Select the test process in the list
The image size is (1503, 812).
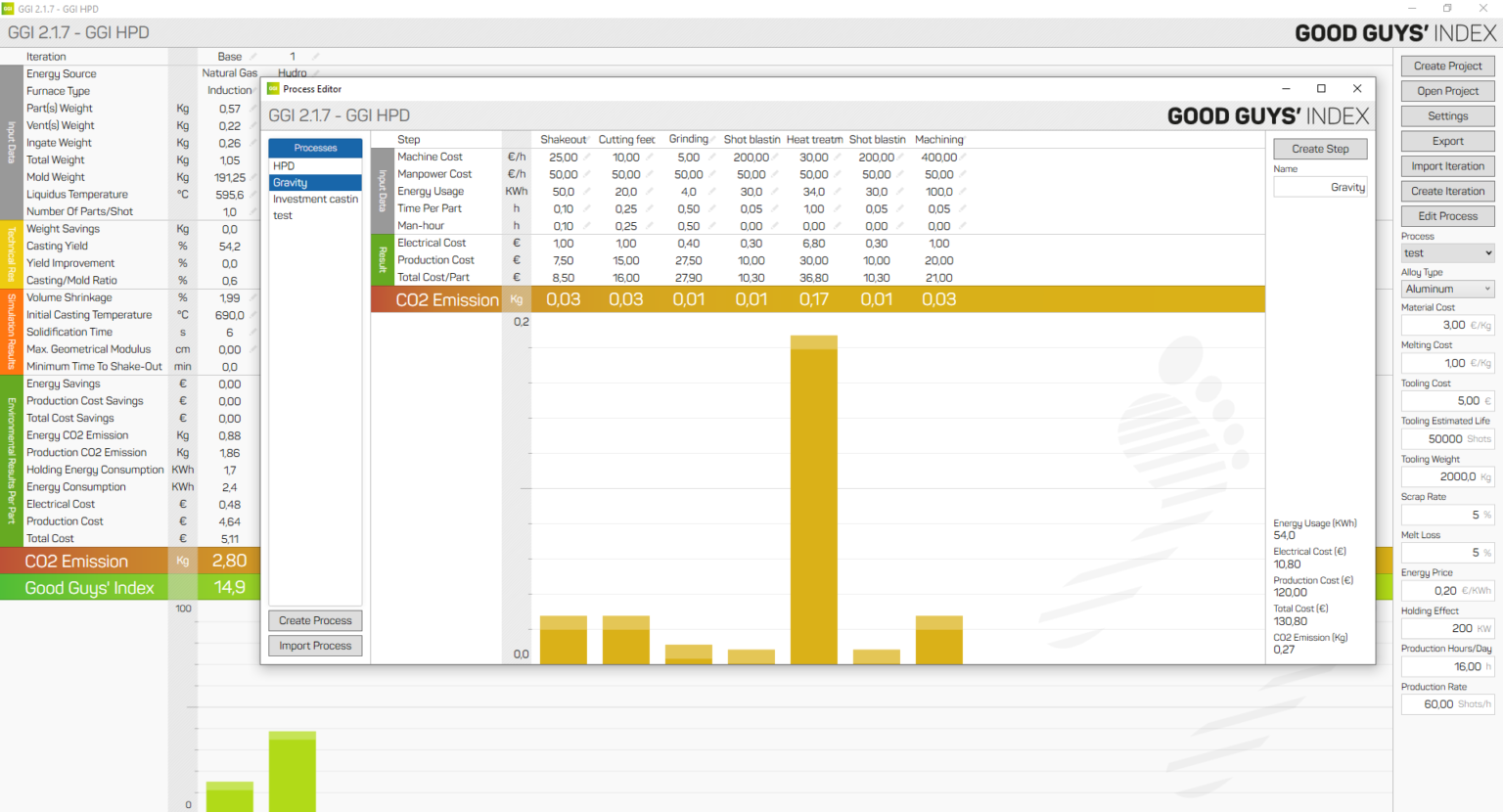tap(315, 216)
